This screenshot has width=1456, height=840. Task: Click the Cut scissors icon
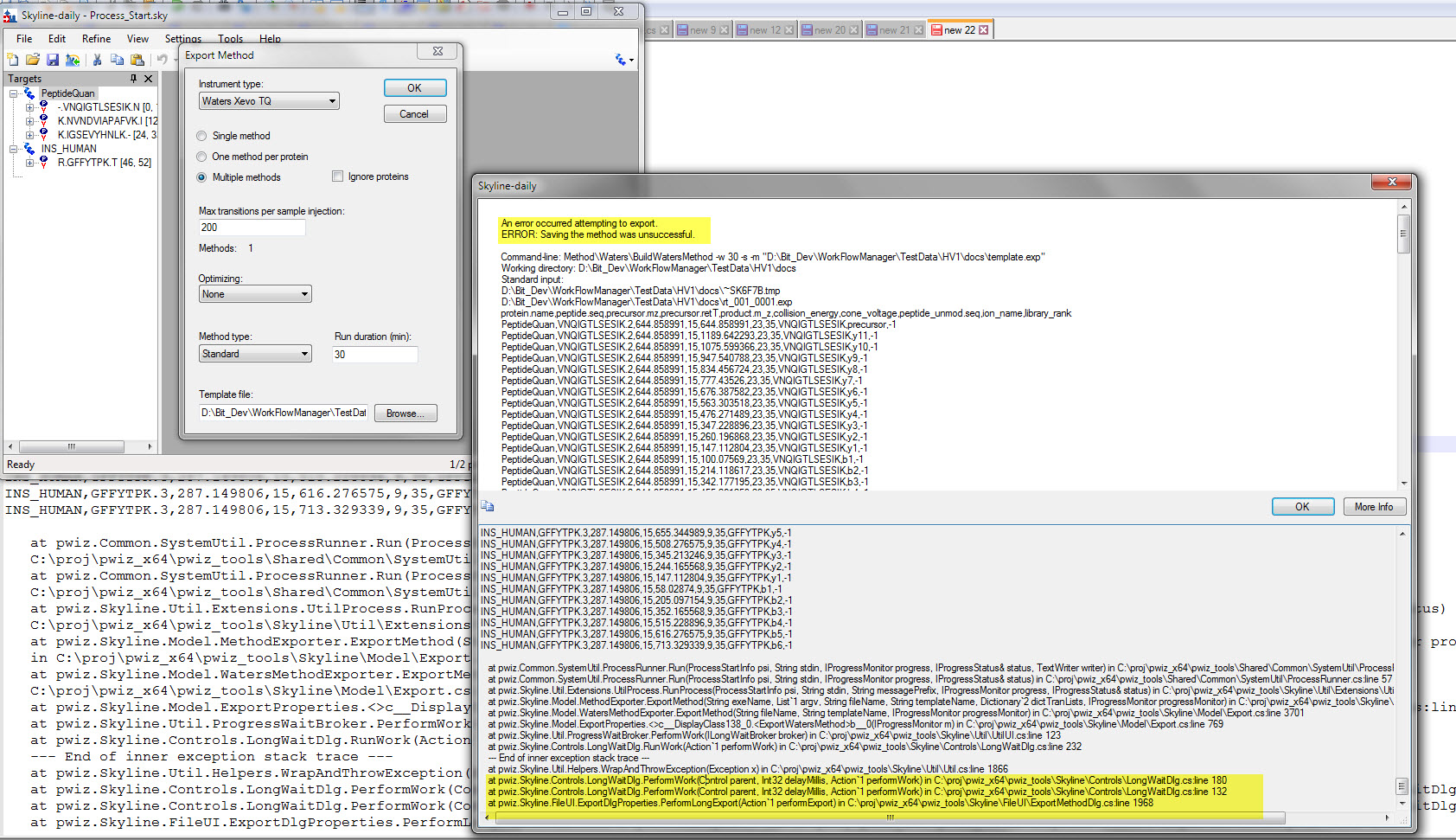pos(97,60)
